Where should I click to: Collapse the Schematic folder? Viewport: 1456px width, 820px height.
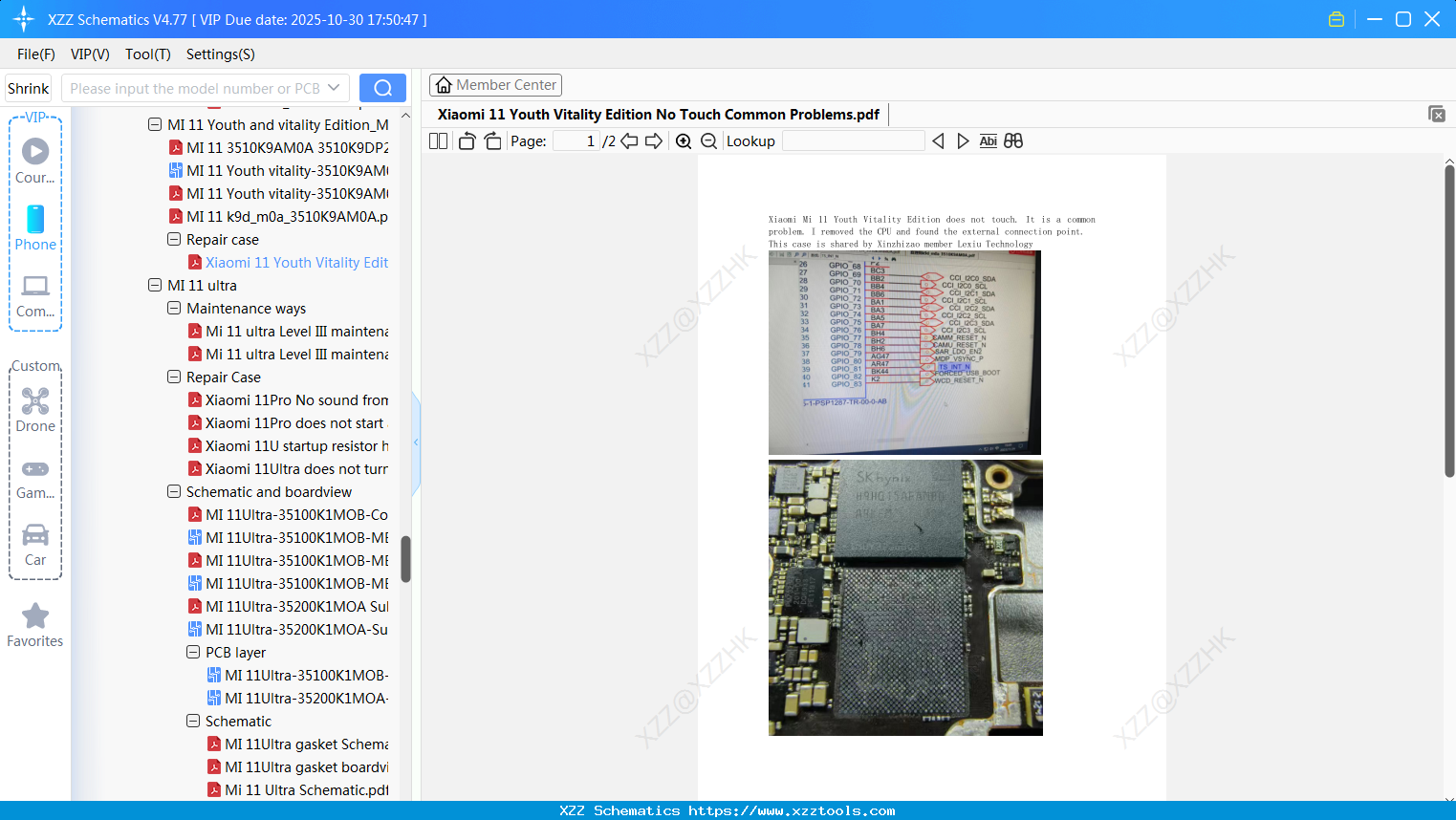[x=193, y=721]
